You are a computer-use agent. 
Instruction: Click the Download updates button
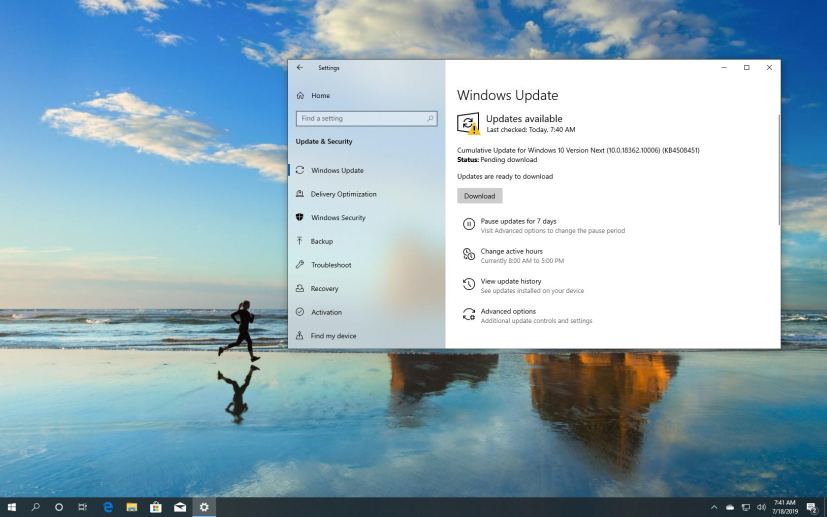(x=479, y=196)
